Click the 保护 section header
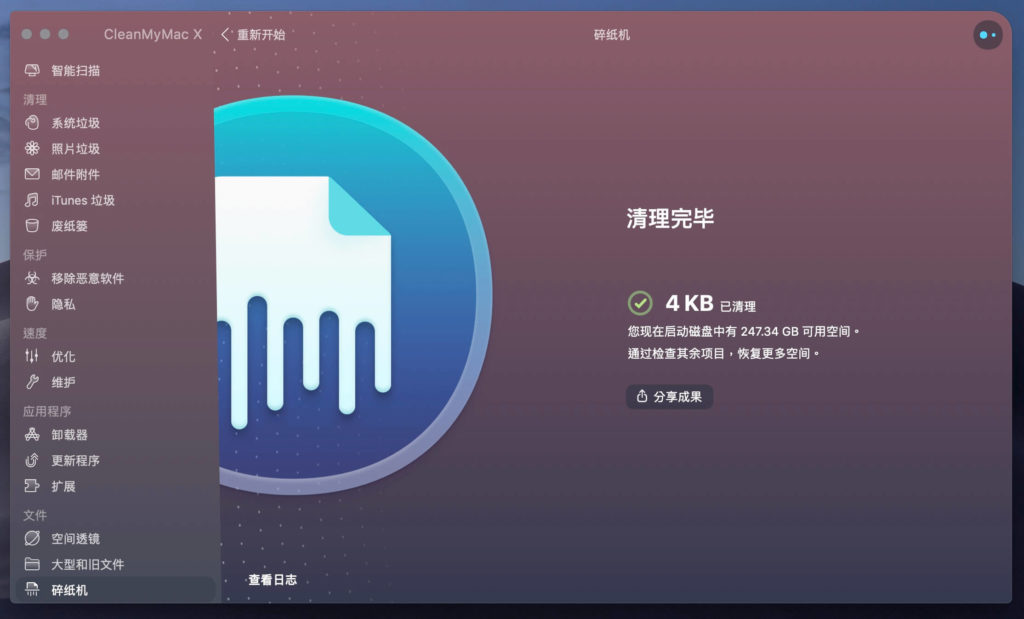This screenshot has width=1024, height=619. coord(35,255)
